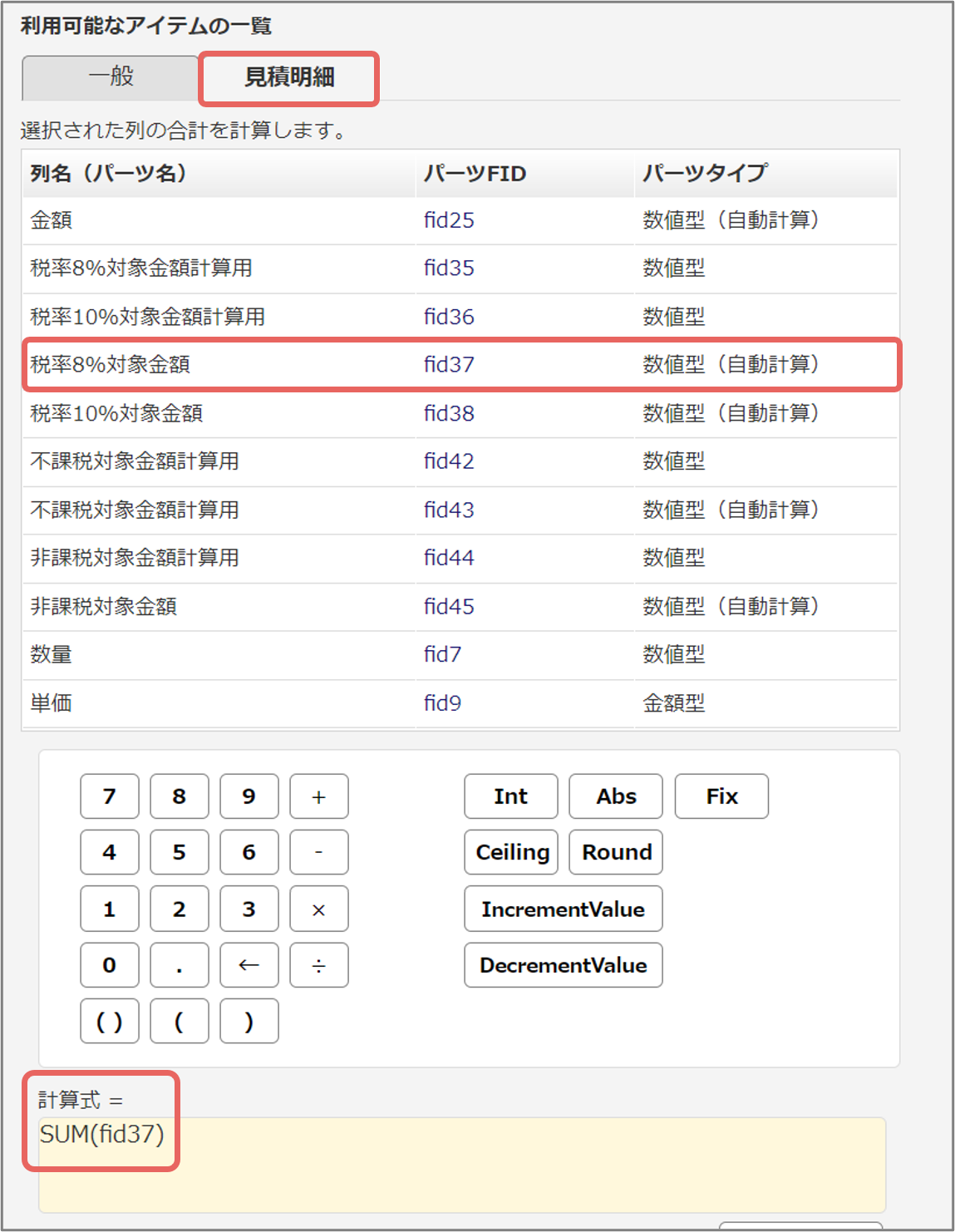The height and width of the screenshot is (1232, 955).
Task: Select the 非課税対象金額 row name
Action: [x=104, y=607]
